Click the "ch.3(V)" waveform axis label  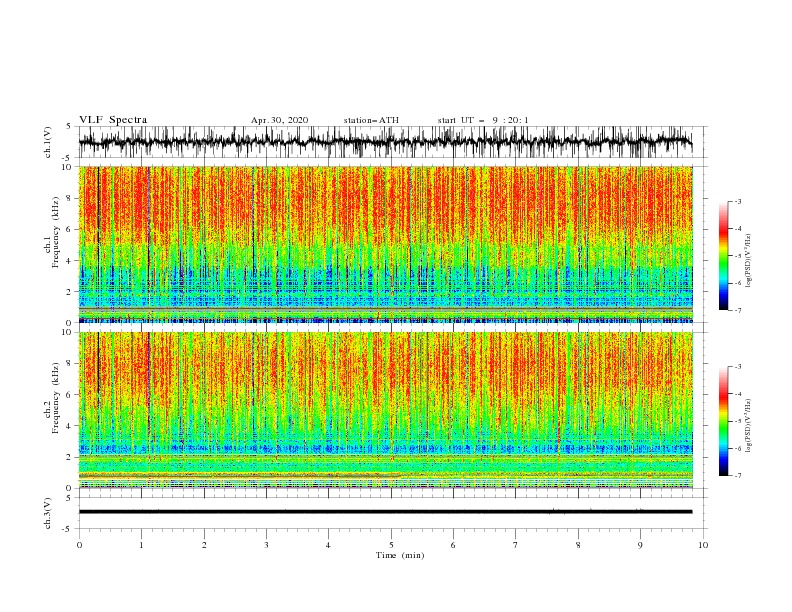(48, 513)
